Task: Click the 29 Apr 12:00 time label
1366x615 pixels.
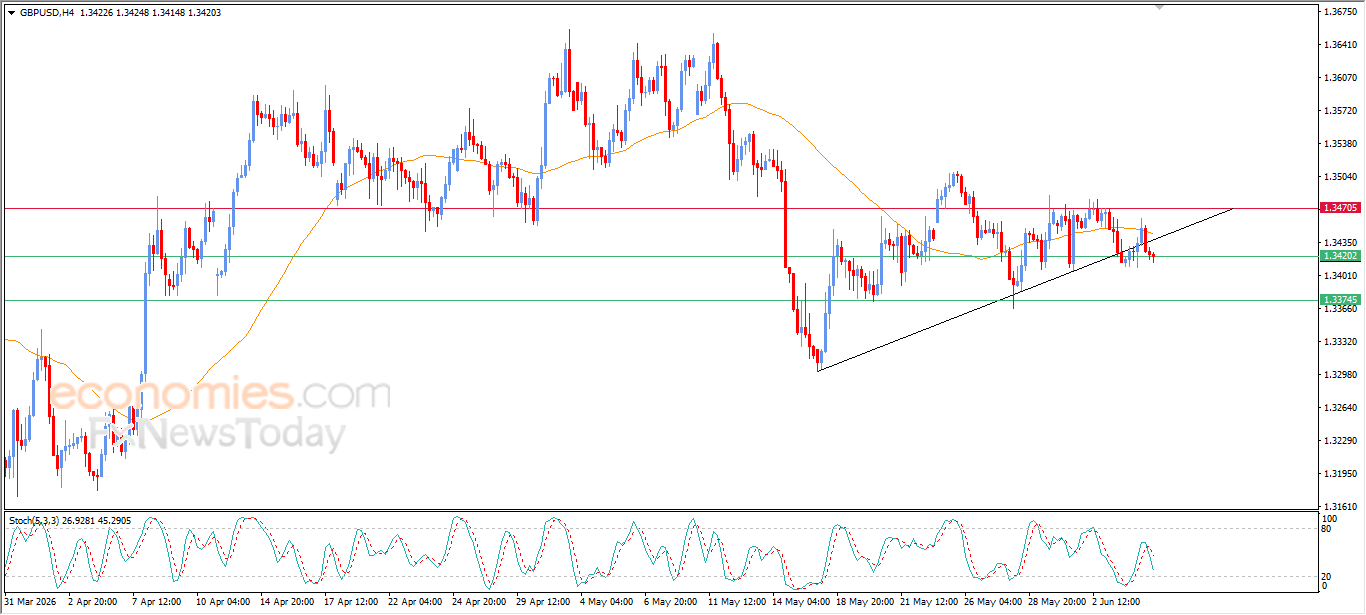Action: (543, 603)
